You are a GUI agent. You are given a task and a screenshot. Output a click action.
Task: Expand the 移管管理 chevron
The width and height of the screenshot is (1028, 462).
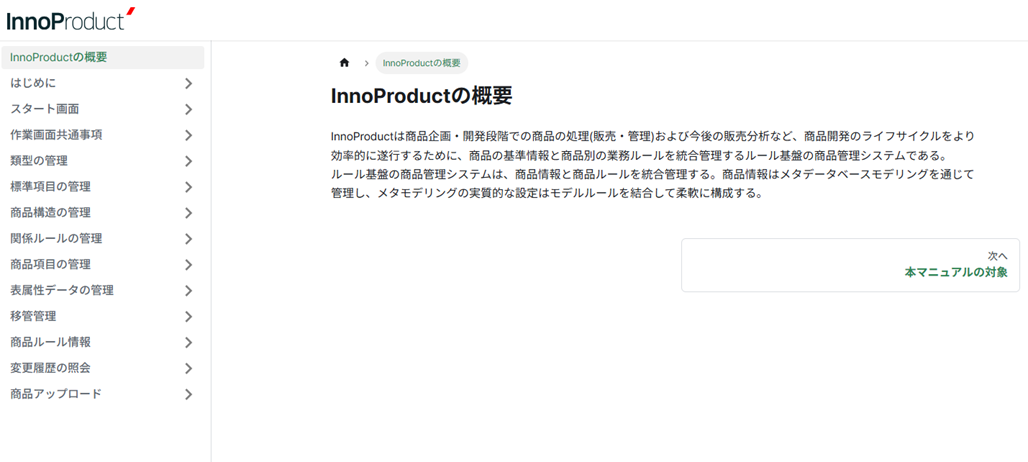pyautogui.click(x=188, y=317)
